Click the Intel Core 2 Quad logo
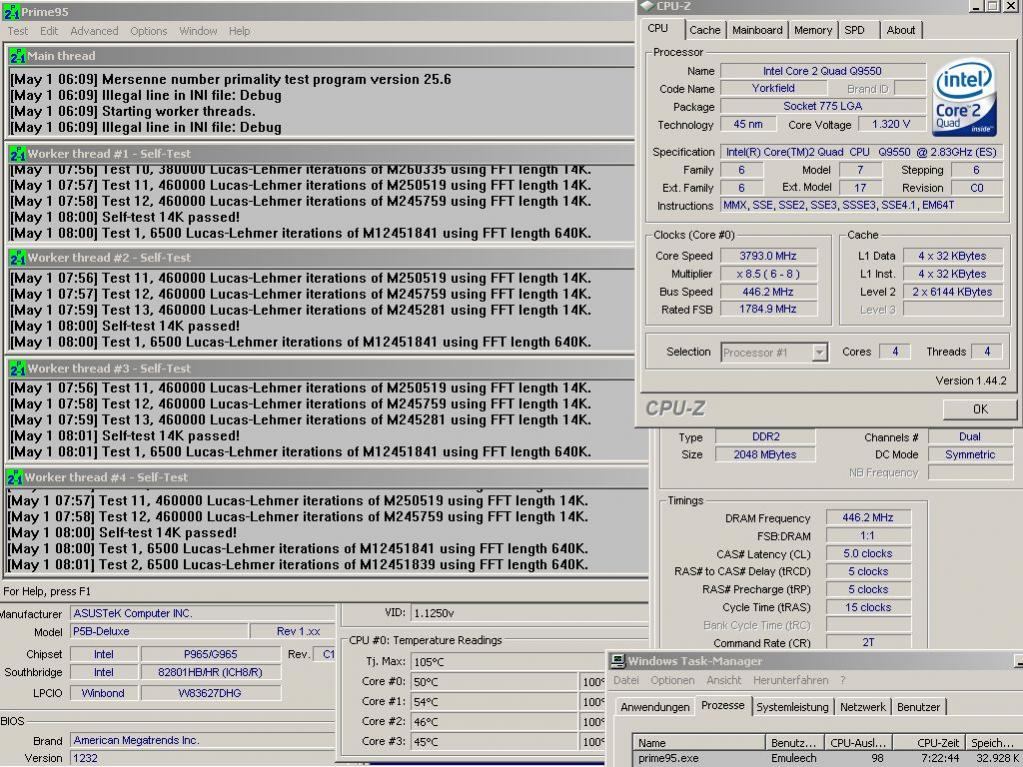The image size is (1023, 767). point(964,98)
